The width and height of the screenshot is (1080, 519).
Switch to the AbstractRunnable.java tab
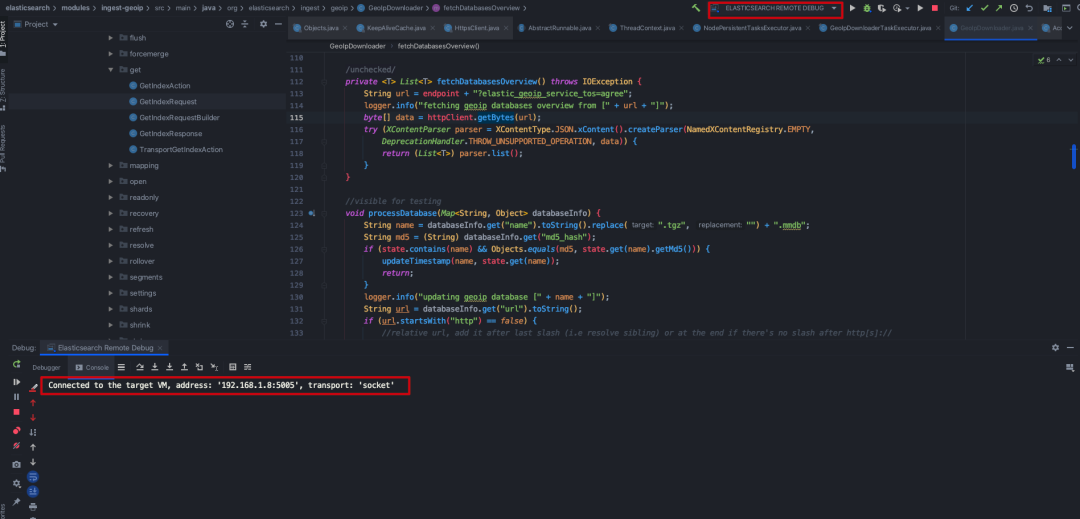559,28
